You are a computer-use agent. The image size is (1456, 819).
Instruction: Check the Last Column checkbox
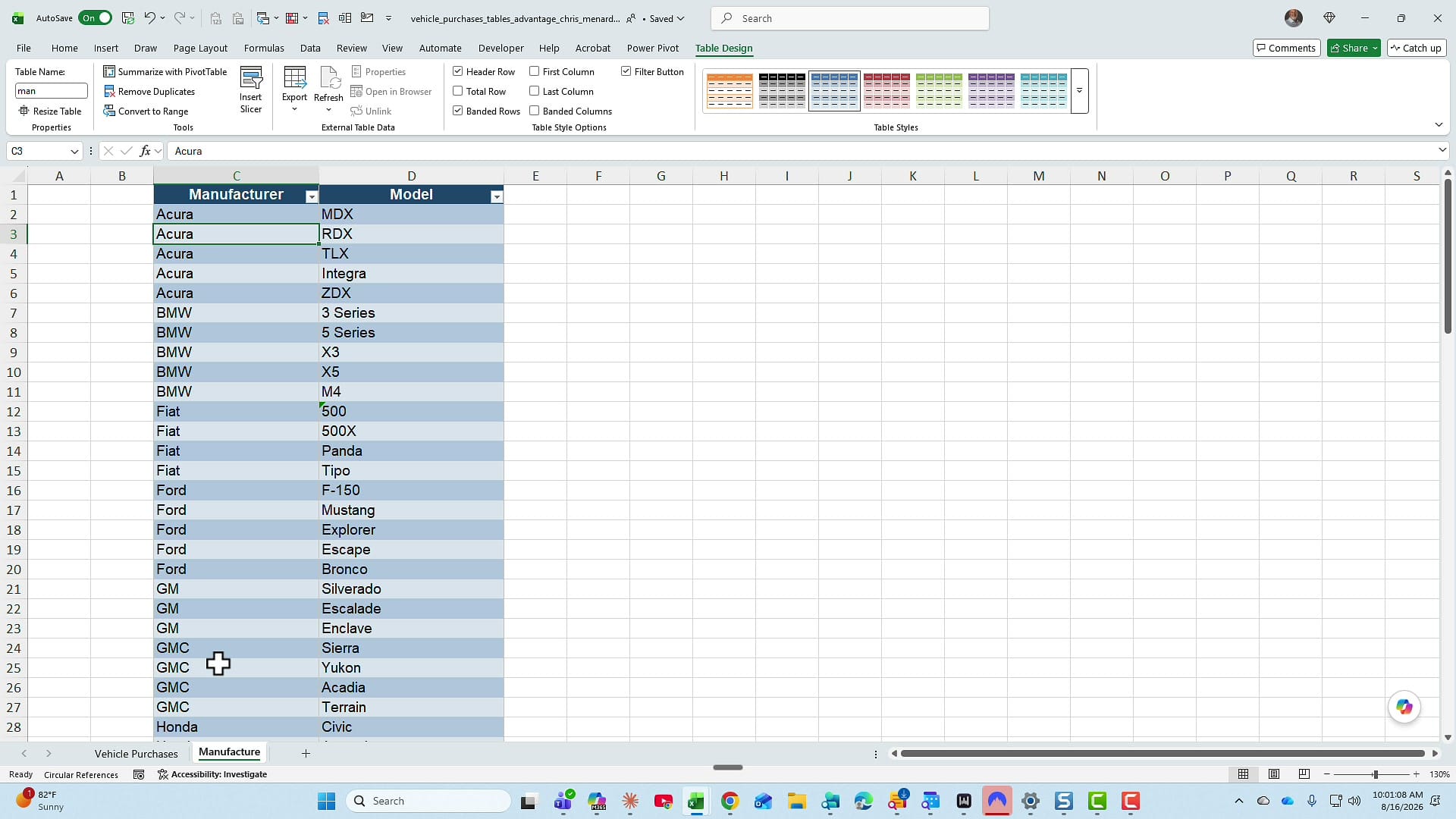click(x=535, y=91)
